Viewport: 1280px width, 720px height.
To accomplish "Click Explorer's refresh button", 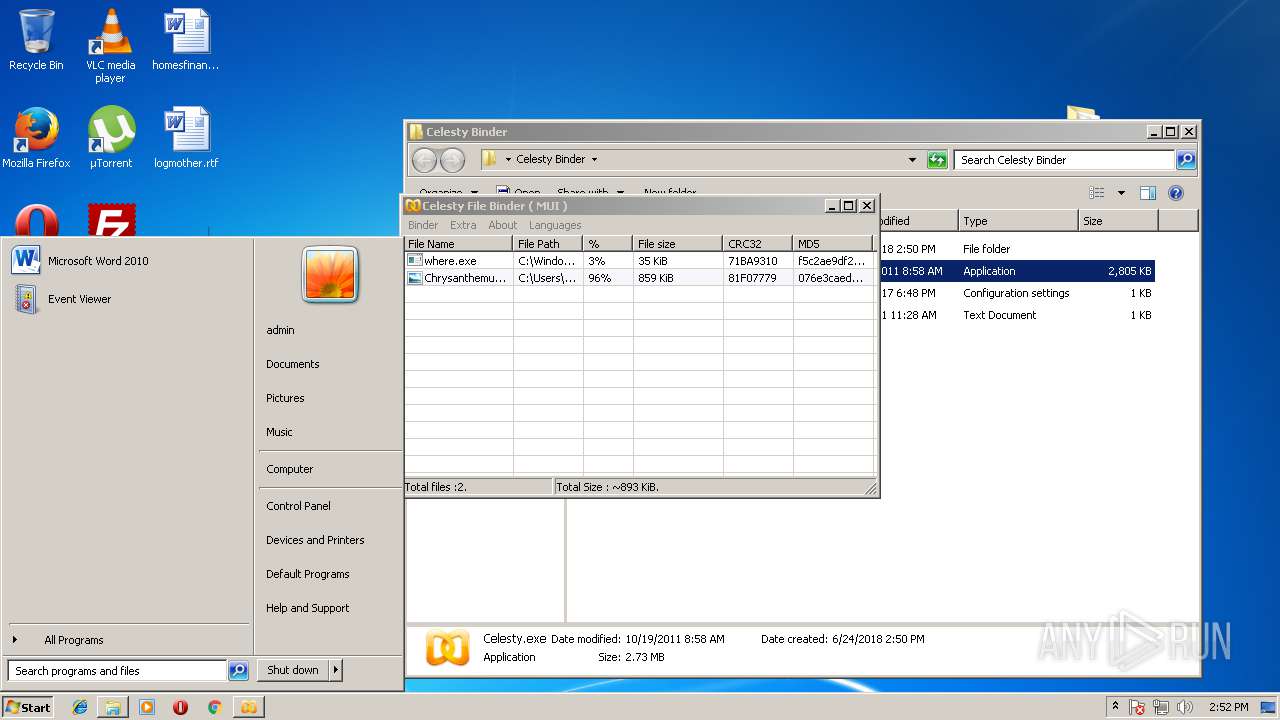I will click(937, 160).
